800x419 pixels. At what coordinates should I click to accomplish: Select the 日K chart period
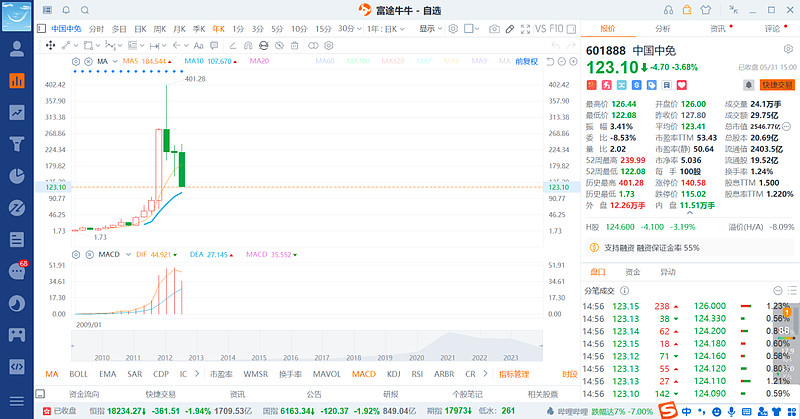tap(140, 29)
